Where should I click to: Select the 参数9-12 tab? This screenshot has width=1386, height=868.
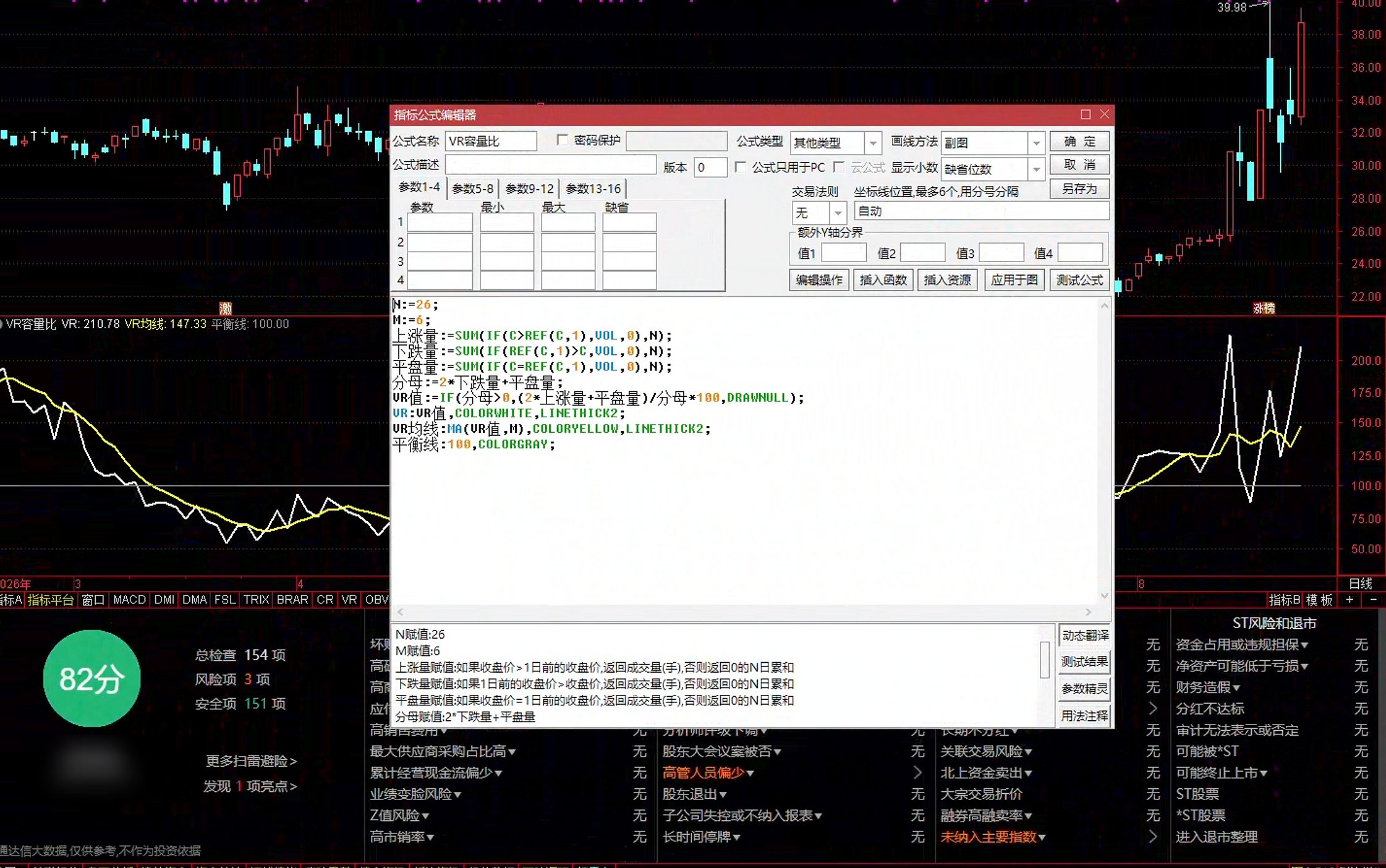point(529,189)
